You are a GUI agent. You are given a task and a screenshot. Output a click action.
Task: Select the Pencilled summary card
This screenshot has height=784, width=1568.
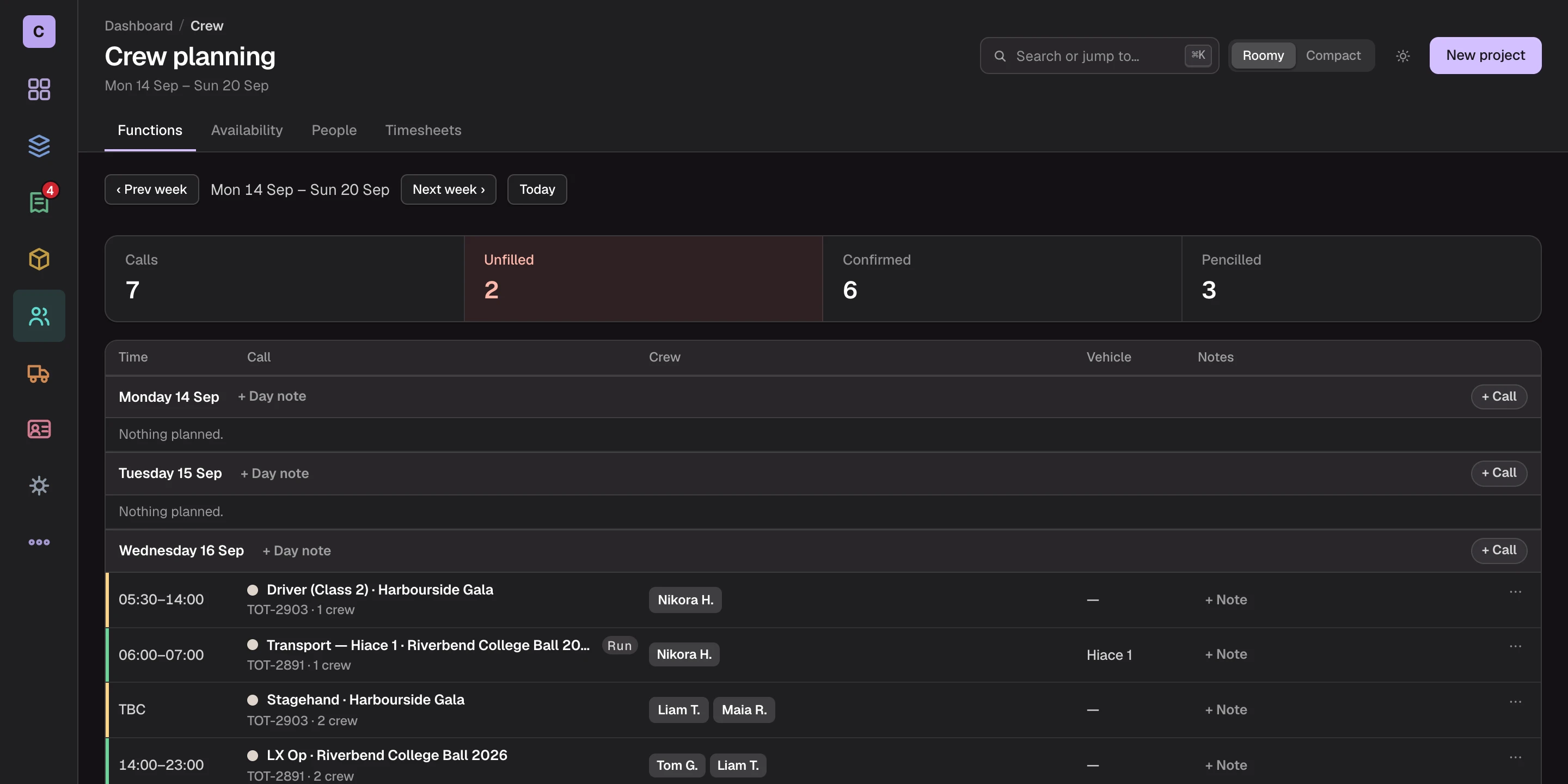tap(1361, 279)
